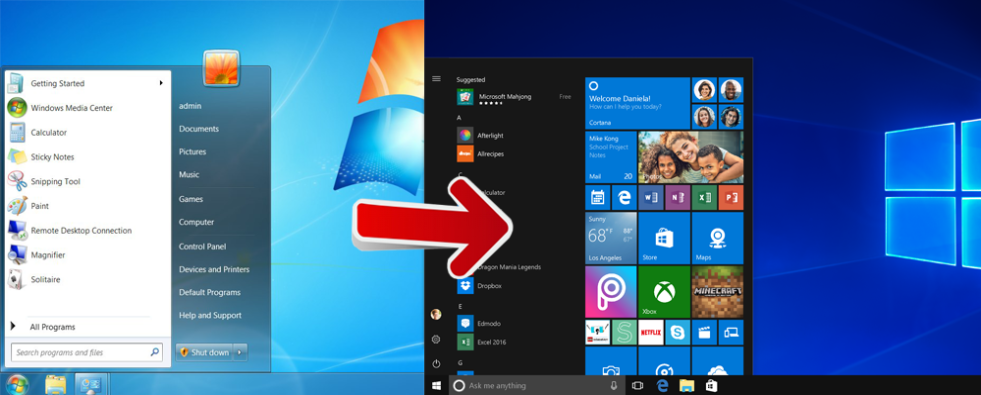
Task: Open the Mail tile
Action: (611, 156)
